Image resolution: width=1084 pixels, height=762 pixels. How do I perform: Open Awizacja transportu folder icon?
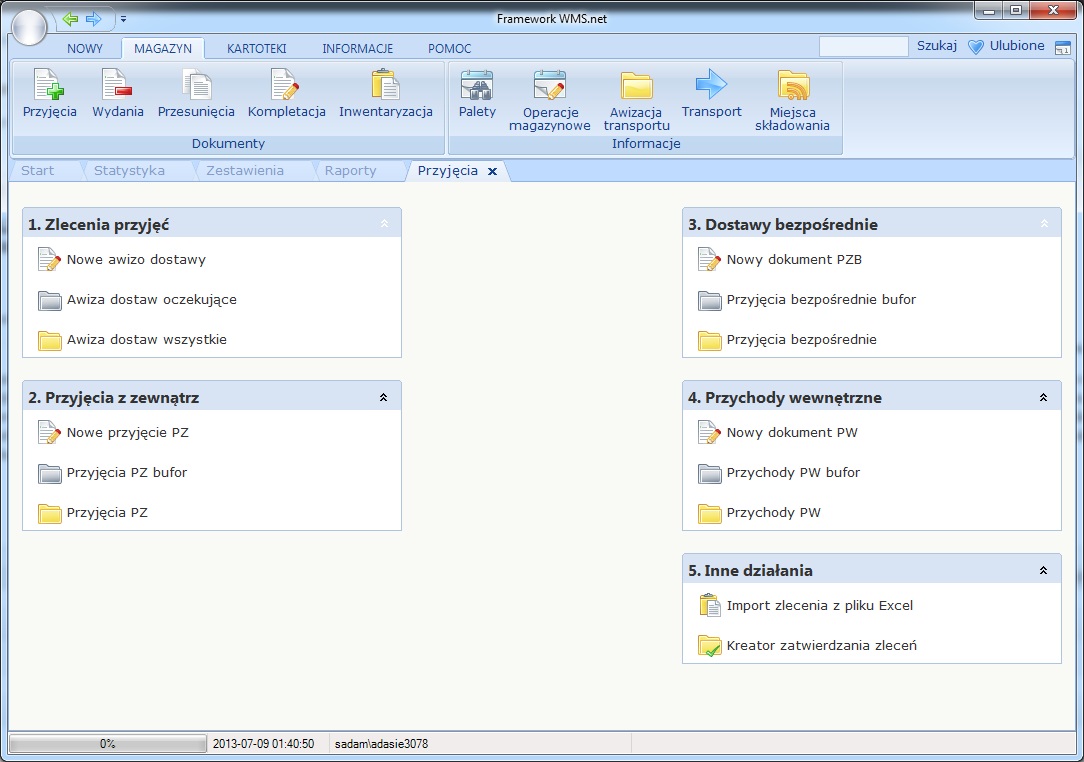coord(636,87)
